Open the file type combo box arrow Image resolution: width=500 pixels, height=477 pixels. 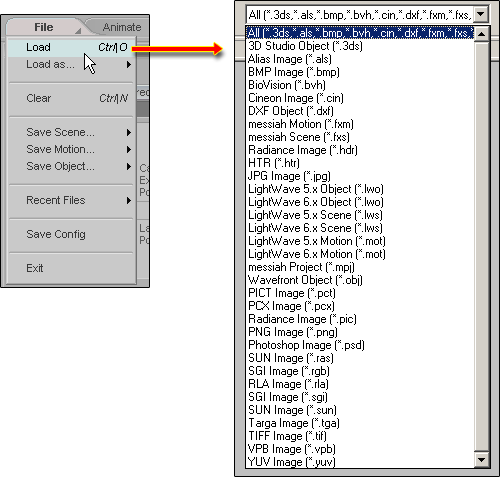[x=480, y=15]
